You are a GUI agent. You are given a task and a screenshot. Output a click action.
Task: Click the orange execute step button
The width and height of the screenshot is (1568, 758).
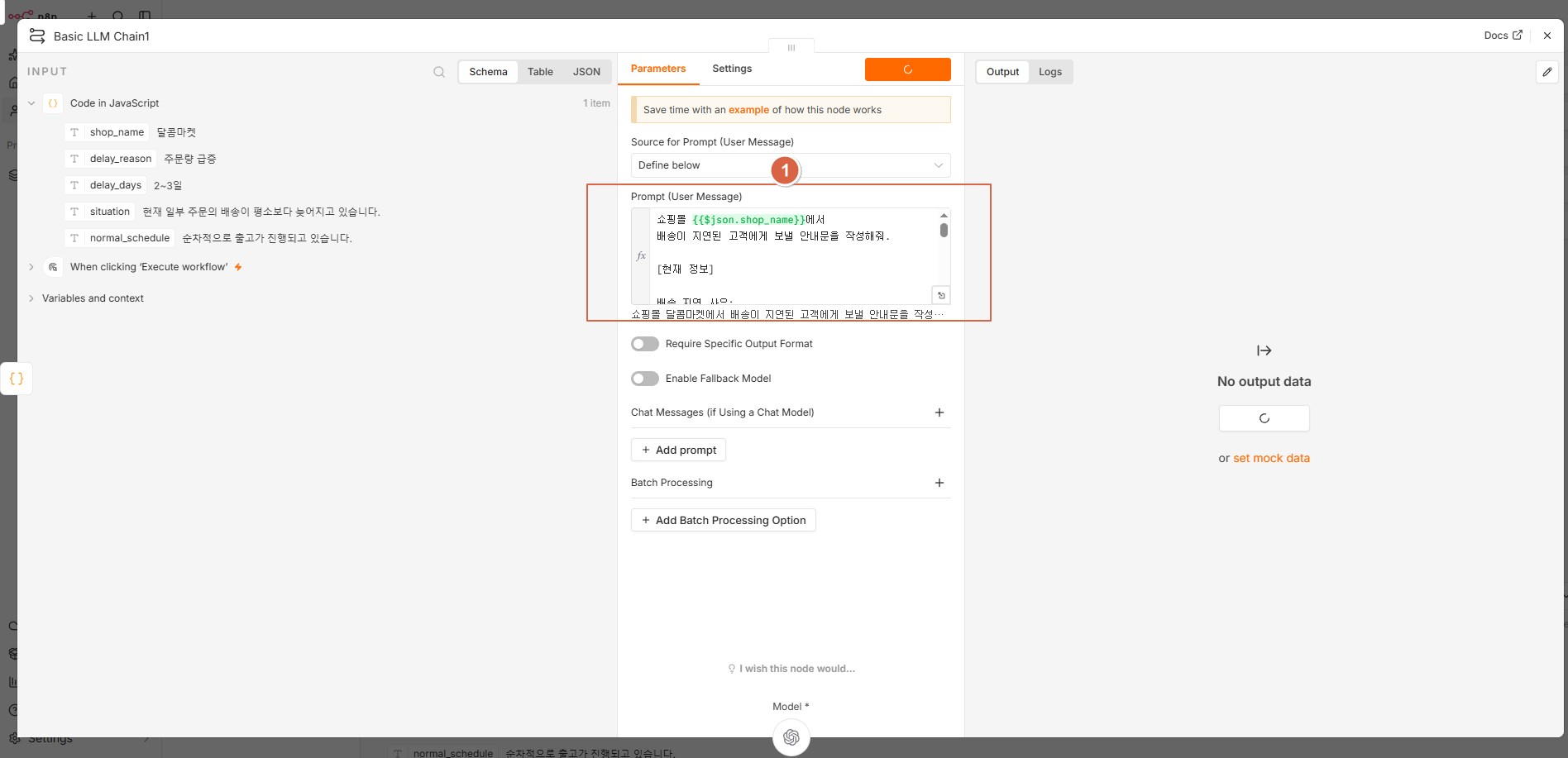pos(907,69)
